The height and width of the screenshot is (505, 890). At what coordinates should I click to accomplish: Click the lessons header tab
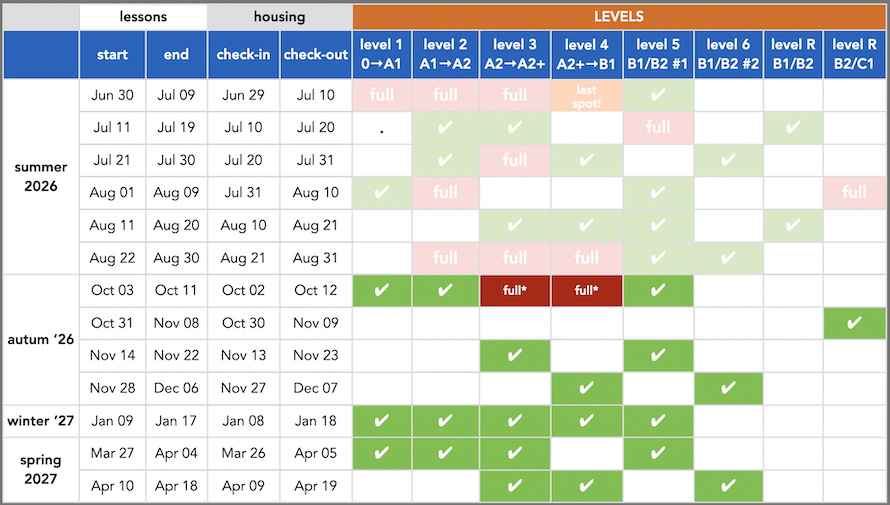(x=143, y=16)
